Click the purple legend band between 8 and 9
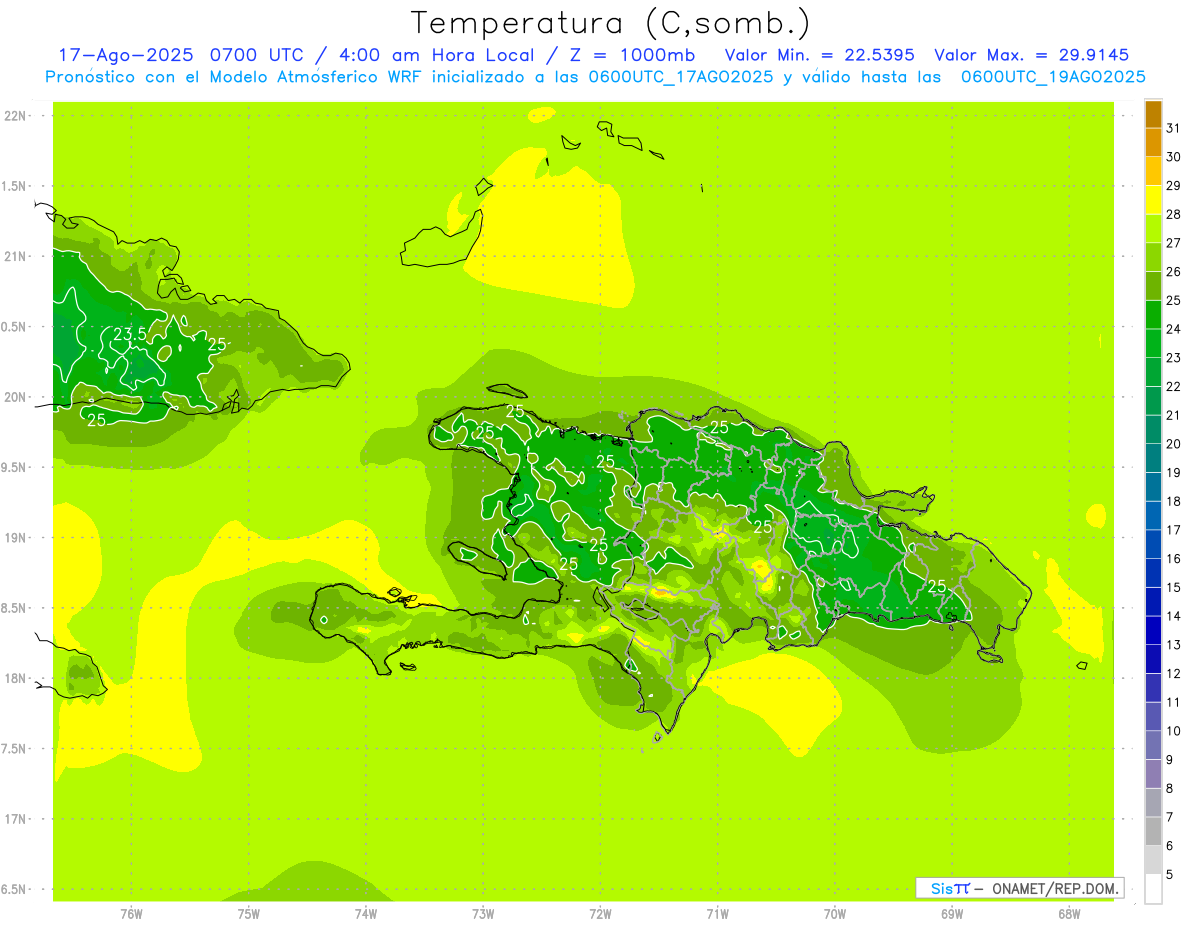1200x927 pixels. [1153, 774]
